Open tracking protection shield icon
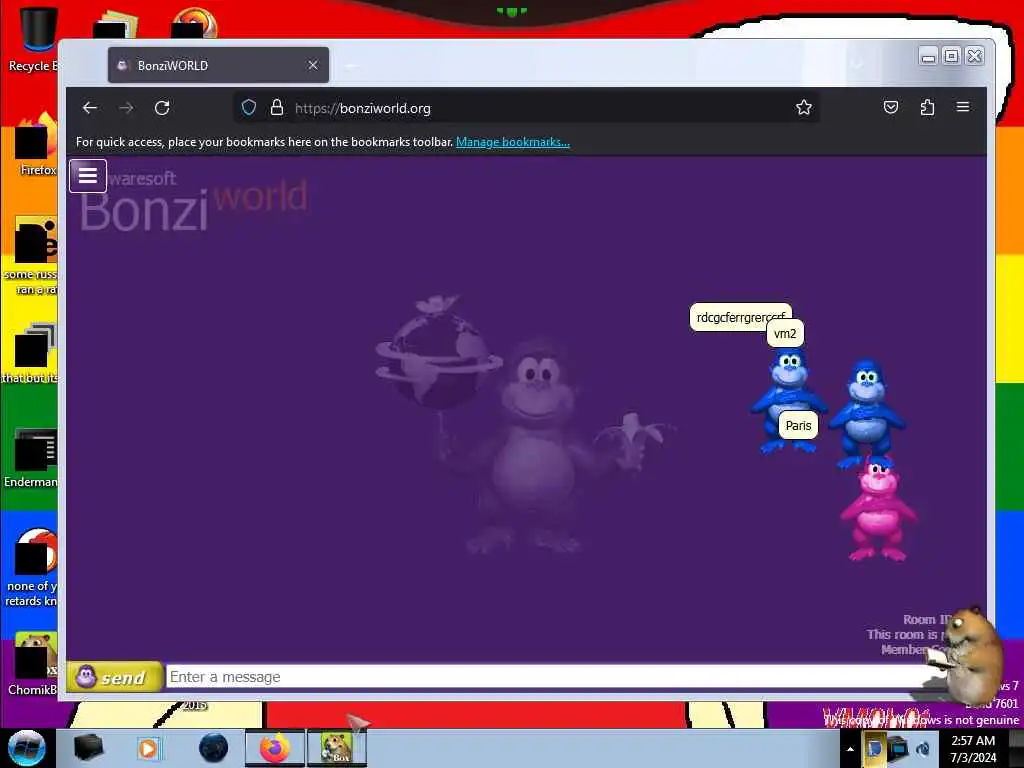Viewport: 1024px width, 768px height. click(x=249, y=108)
